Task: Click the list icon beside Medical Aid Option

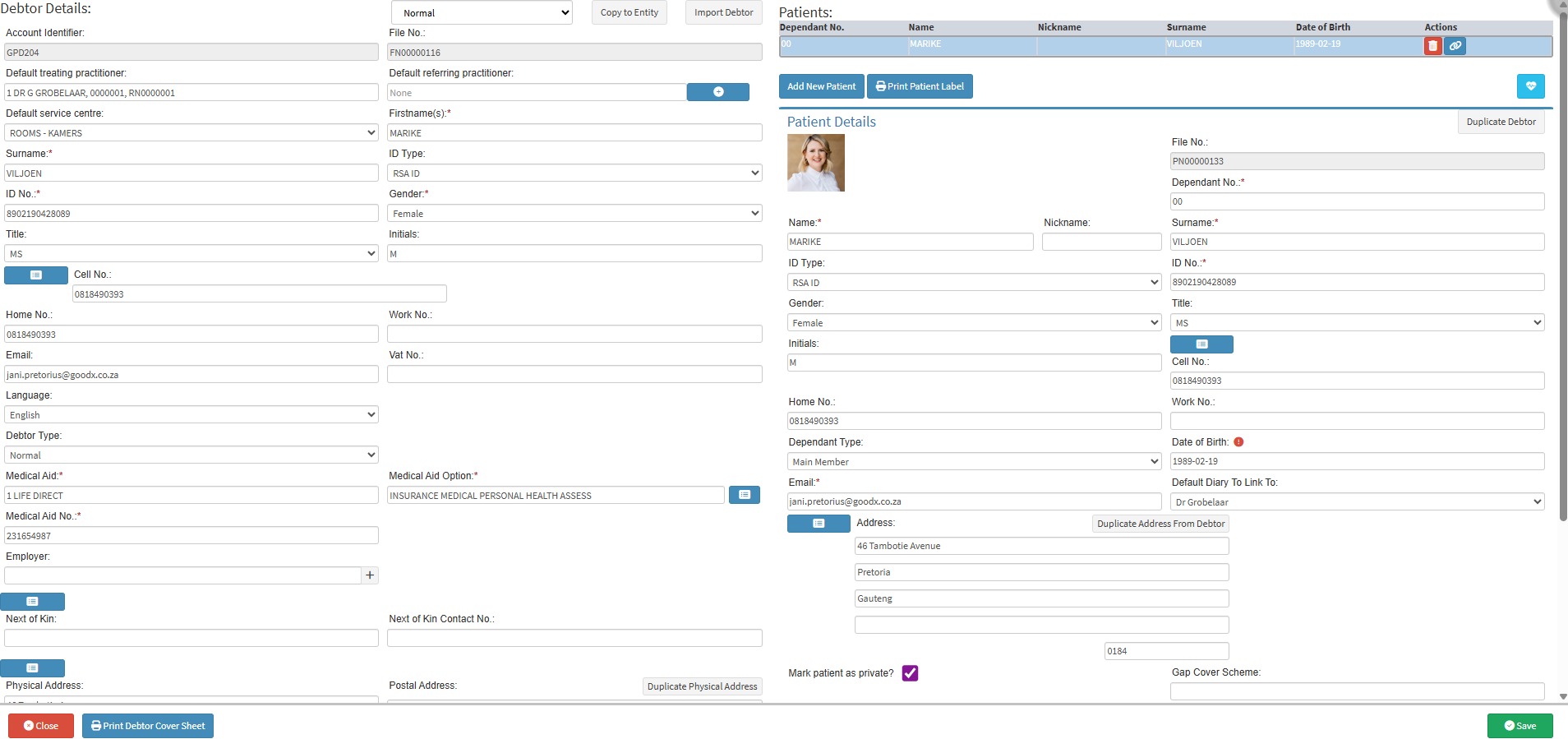Action: point(744,495)
